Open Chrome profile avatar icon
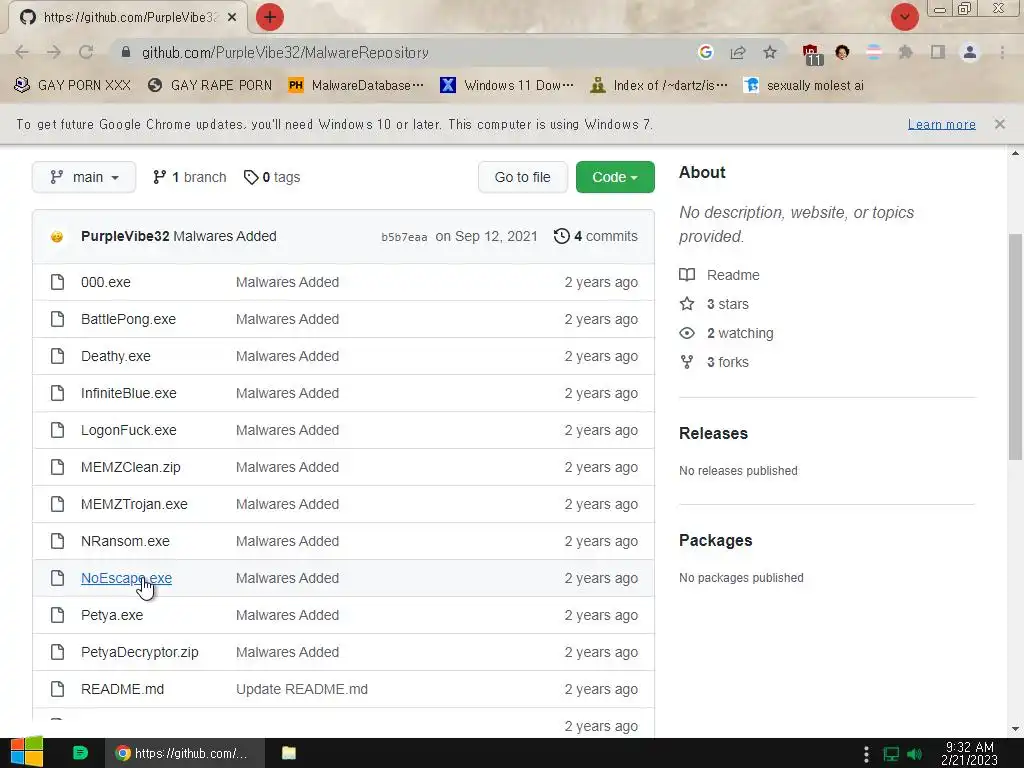 [970, 52]
